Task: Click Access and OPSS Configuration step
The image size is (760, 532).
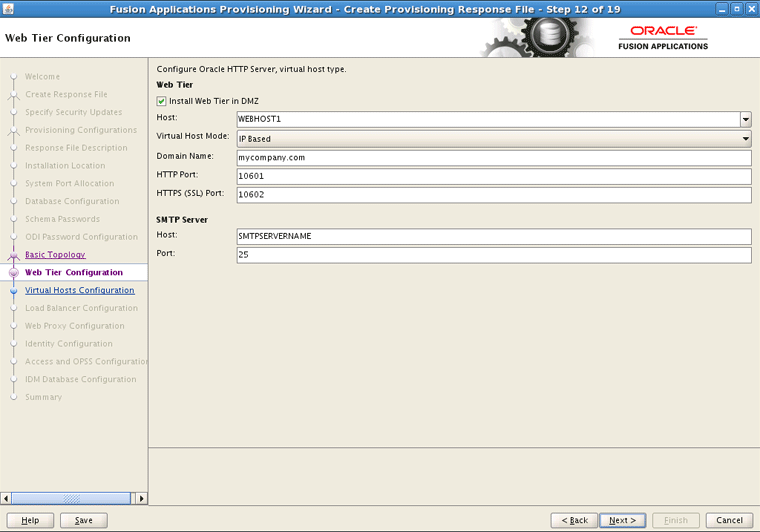Action: tap(86, 361)
